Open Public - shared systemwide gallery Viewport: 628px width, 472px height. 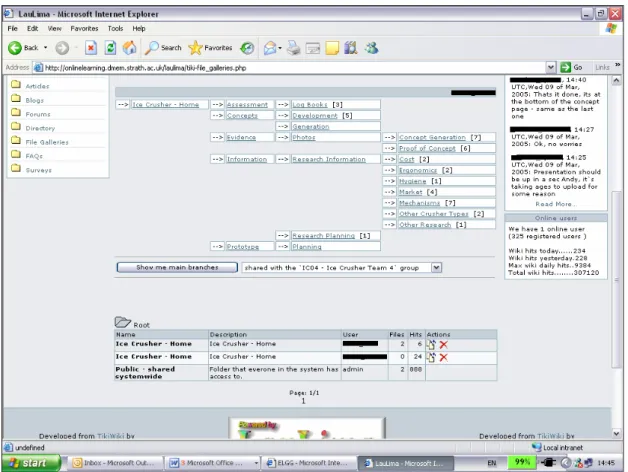[145, 373]
